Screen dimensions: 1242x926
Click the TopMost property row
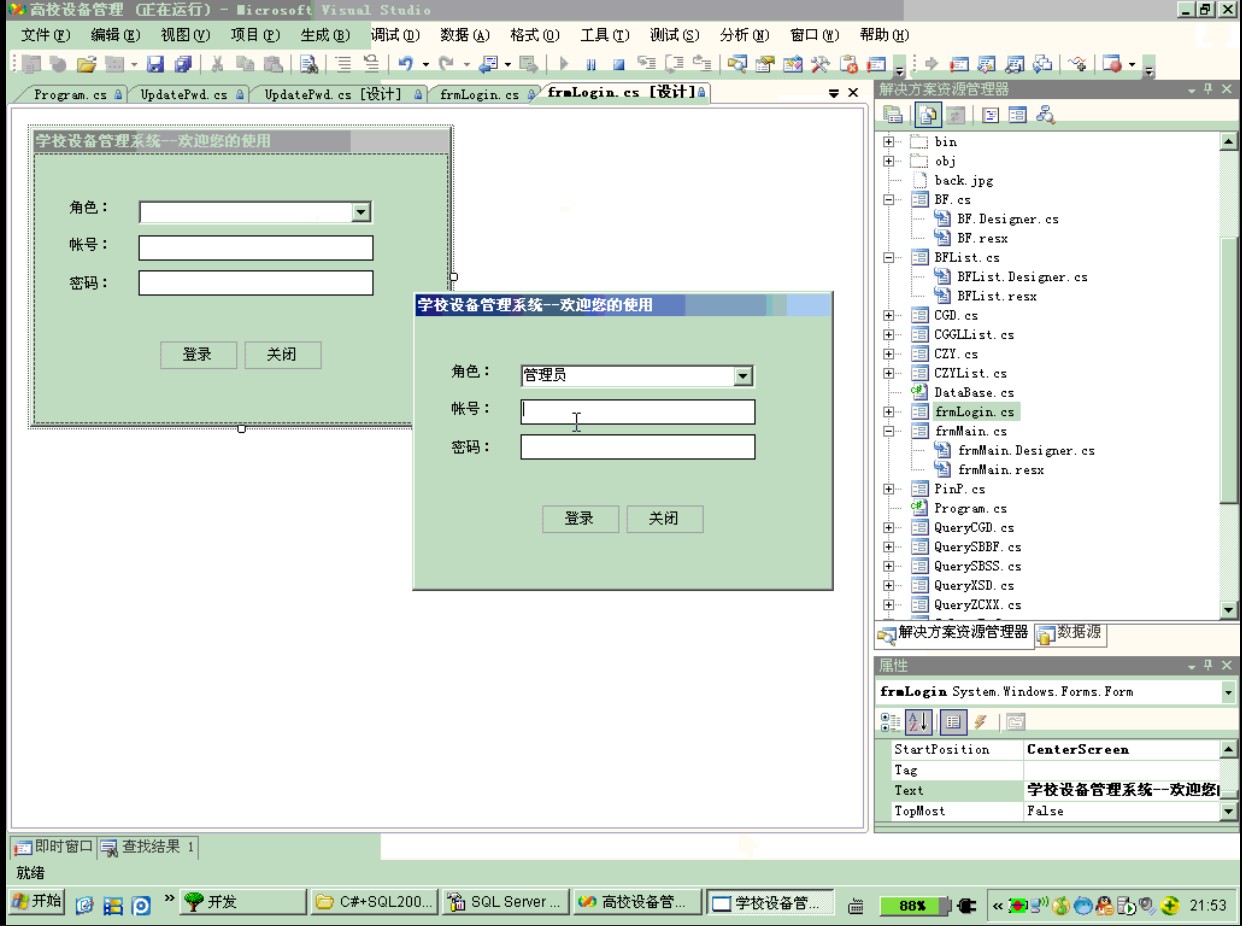pos(1055,811)
